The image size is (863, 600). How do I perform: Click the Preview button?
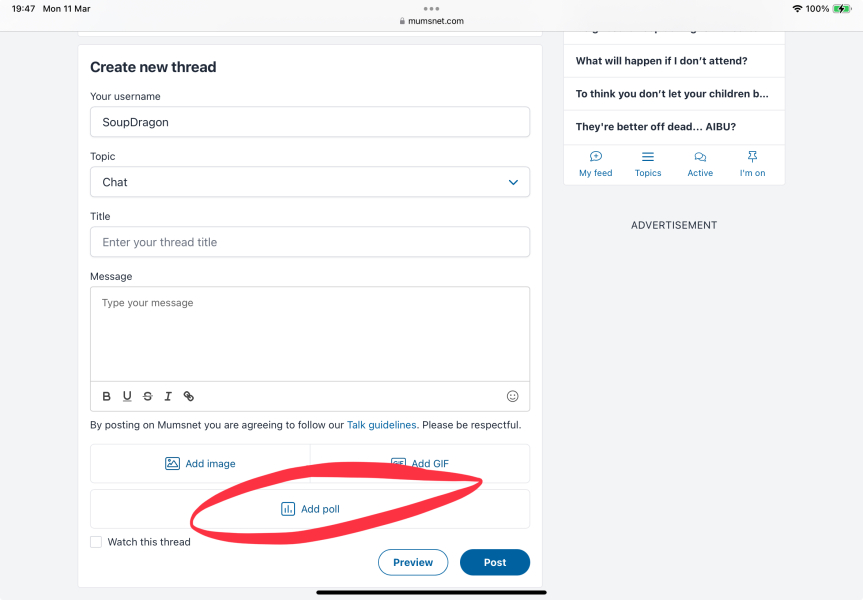point(413,562)
